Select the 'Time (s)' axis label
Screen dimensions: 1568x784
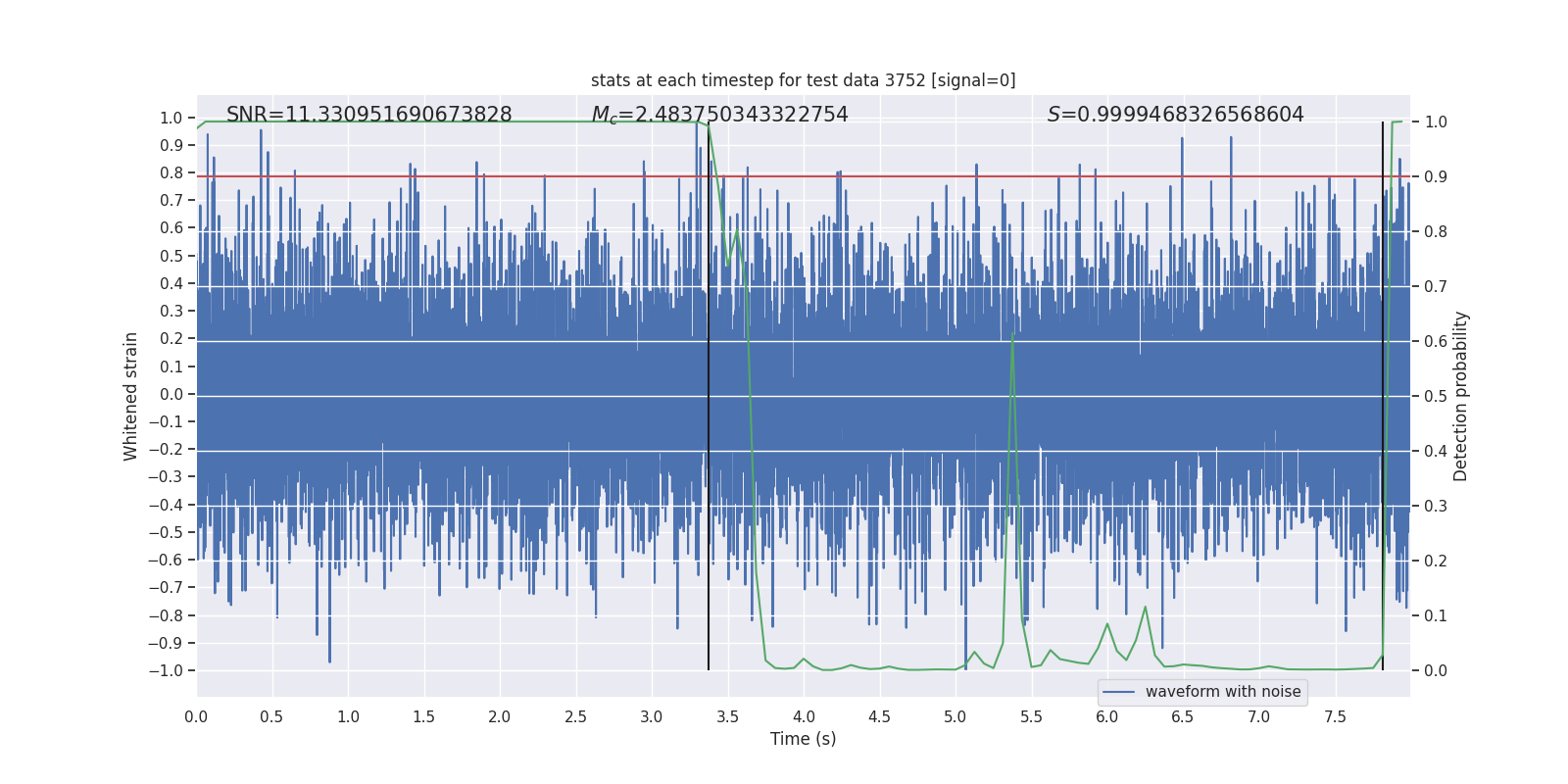(x=804, y=739)
